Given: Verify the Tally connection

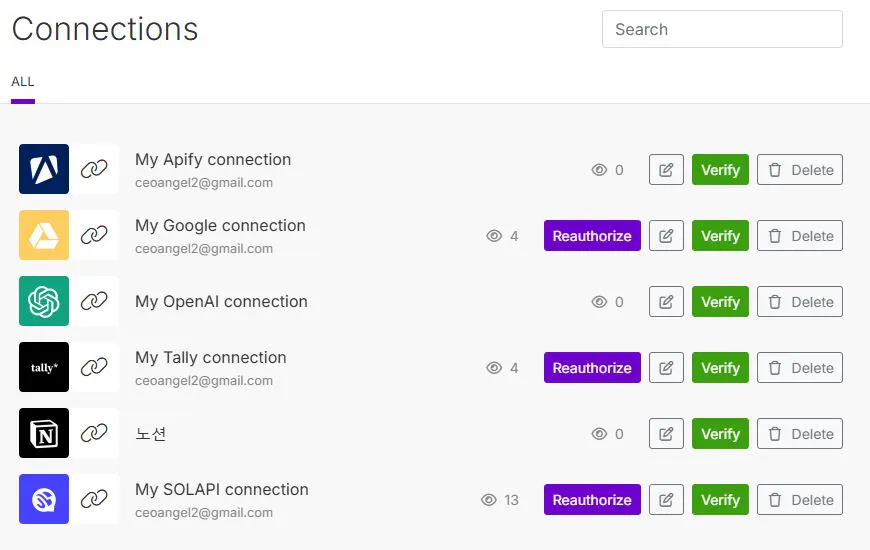Looking at the screenshot, I should [x=720, y=368].
